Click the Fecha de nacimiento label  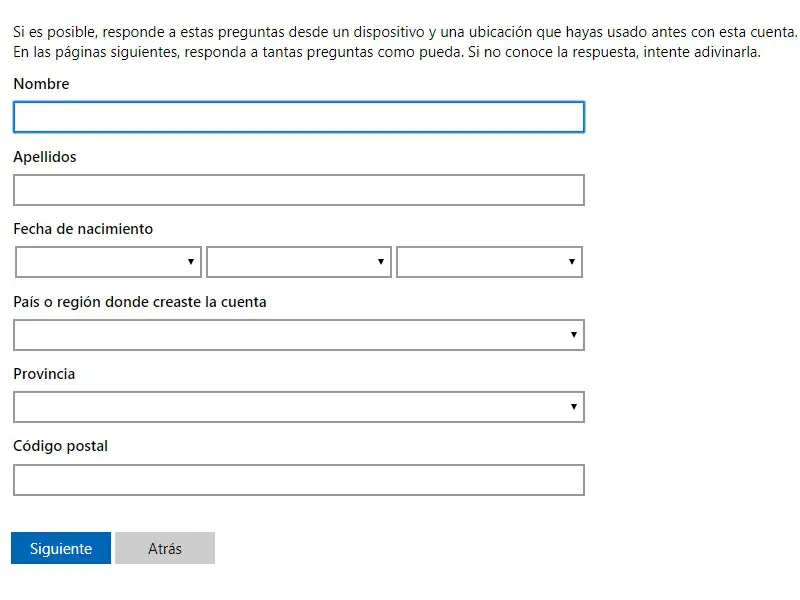click(x=83, y=229)
